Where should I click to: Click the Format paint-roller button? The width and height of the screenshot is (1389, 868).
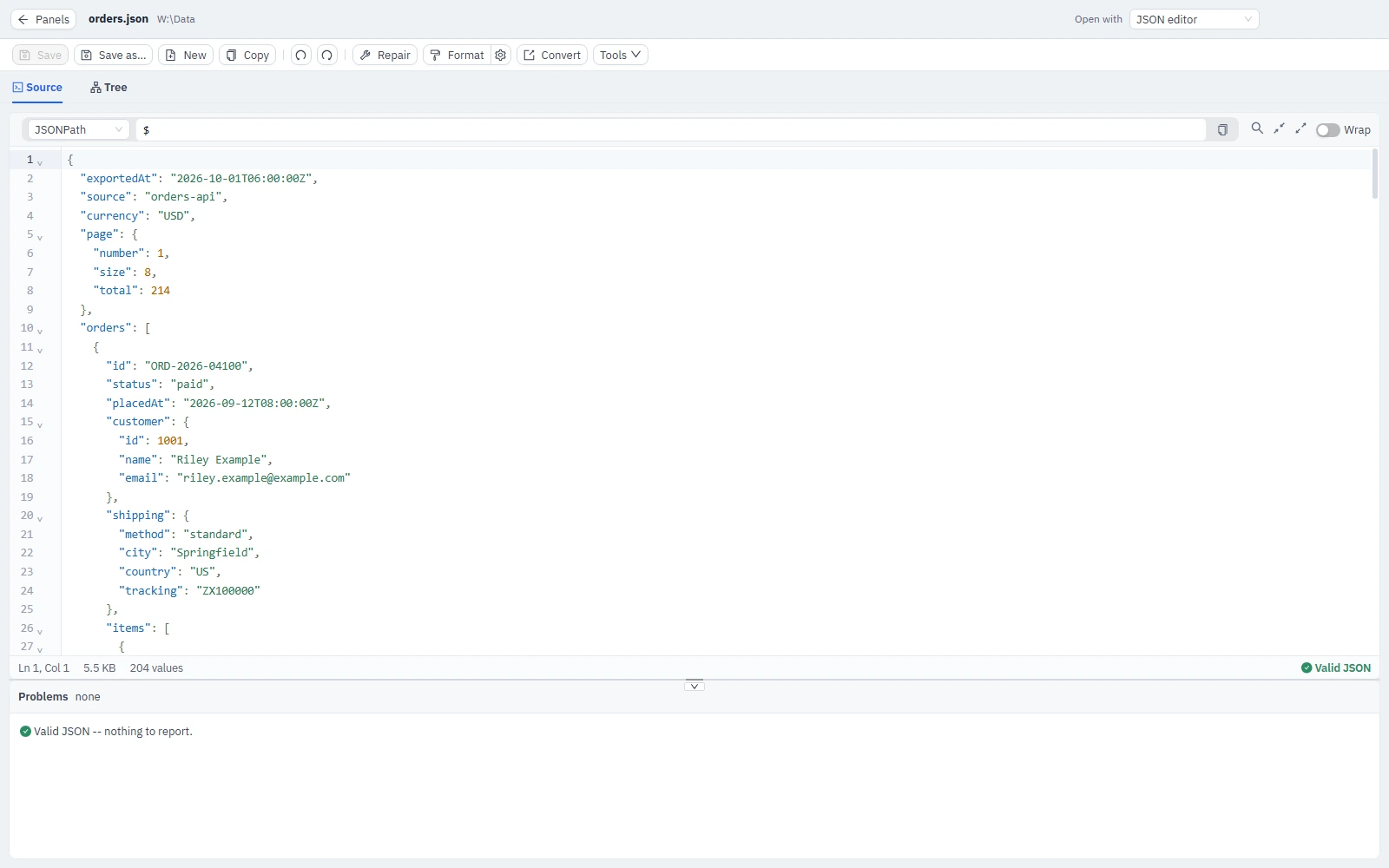click(x=457, y=55)
